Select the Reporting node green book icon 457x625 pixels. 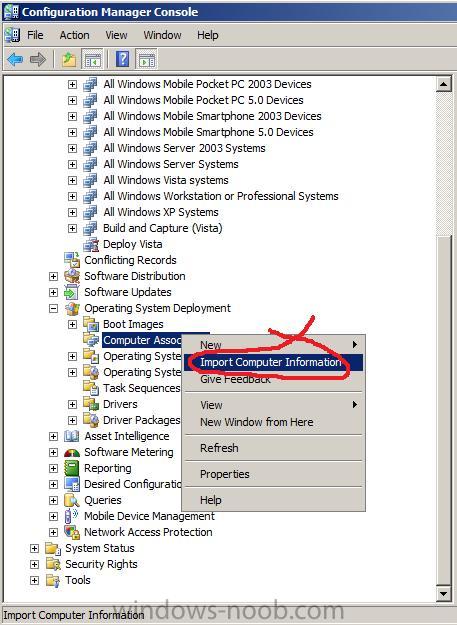click(x=72, y=468)
